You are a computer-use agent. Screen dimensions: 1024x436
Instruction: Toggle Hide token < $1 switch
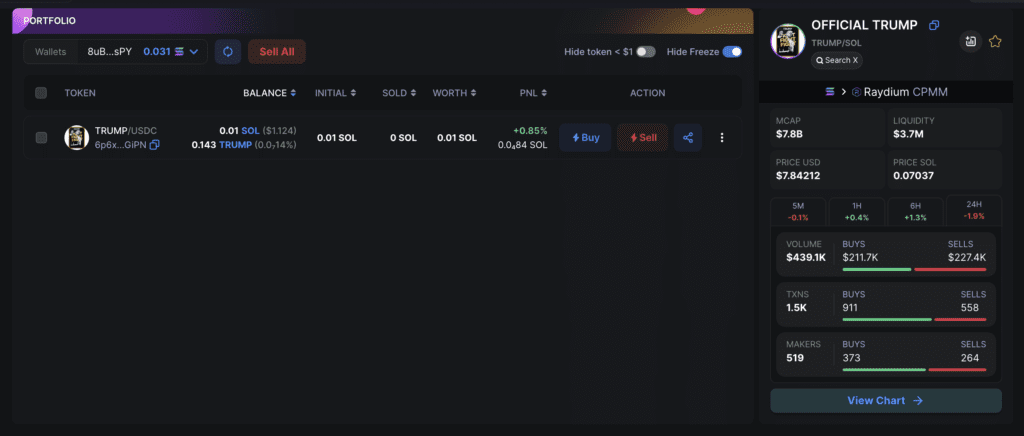coord(646,52)
